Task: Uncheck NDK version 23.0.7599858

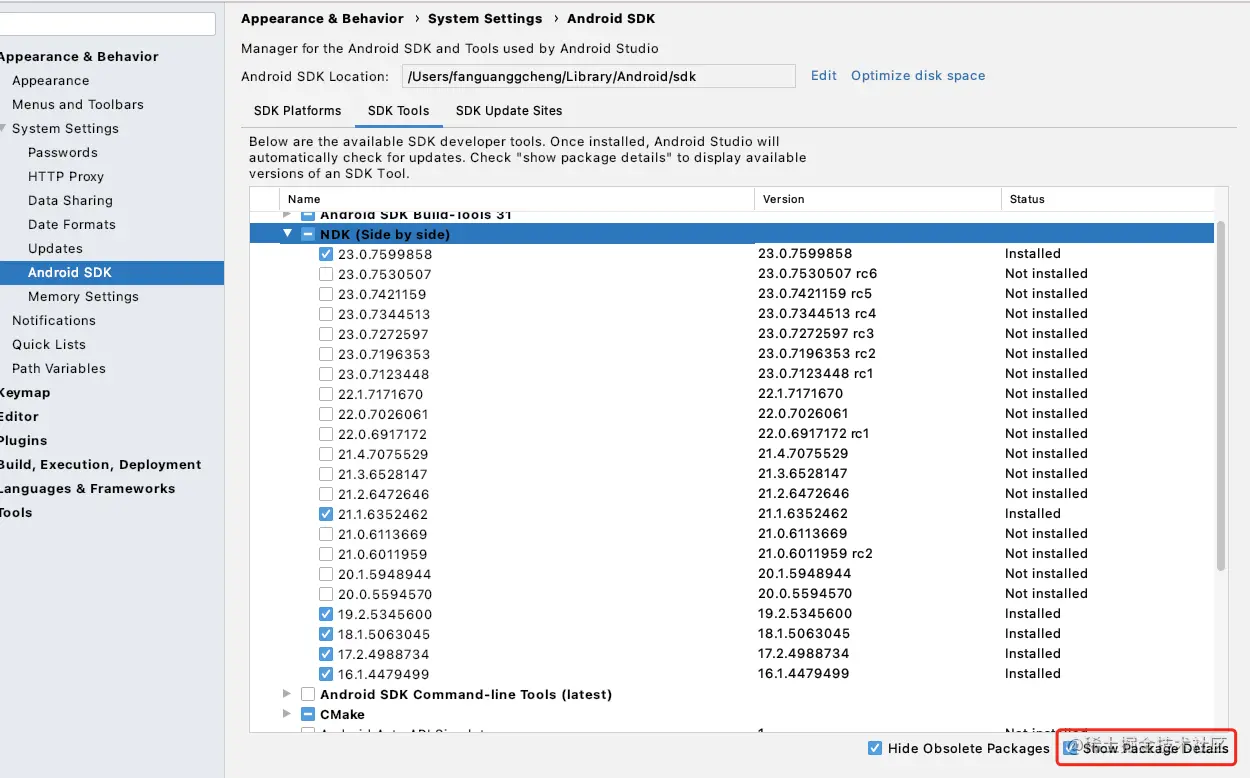Action: [326, 254]
